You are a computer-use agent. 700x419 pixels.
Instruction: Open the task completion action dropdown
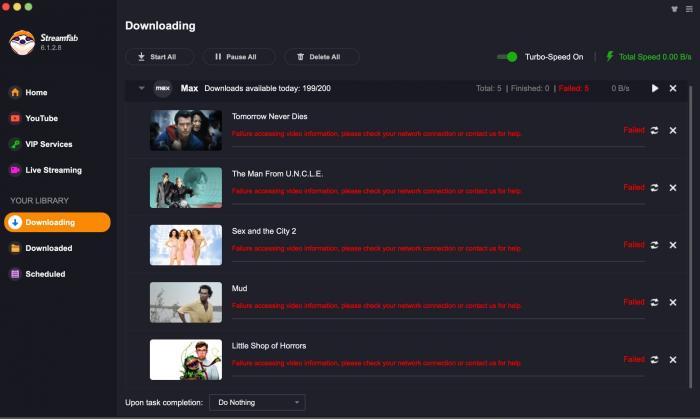tap(256, 402)
